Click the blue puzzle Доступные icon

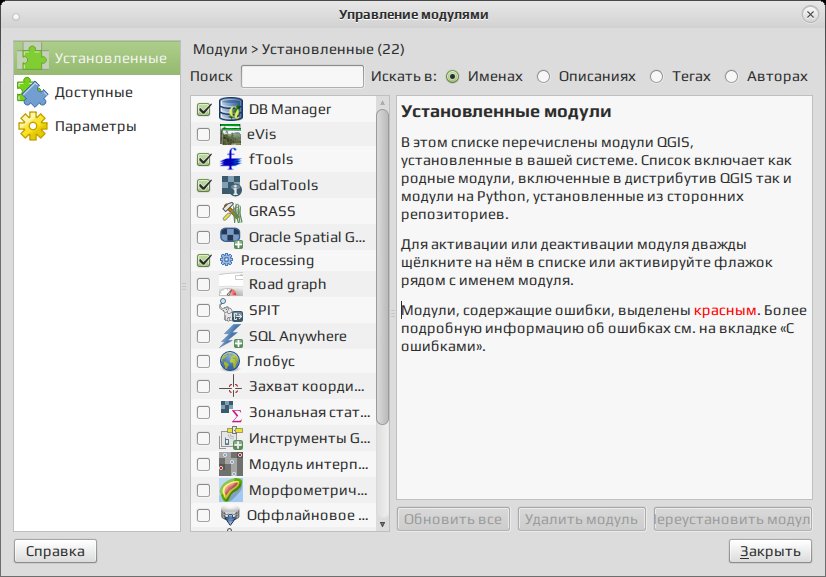click(x=33, y=92)
